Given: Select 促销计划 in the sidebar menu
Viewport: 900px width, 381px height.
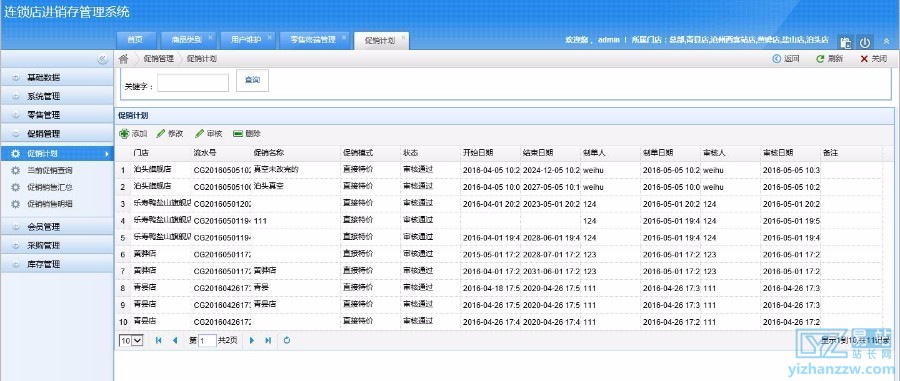Looking at the screenshot, I should [57, 154].
